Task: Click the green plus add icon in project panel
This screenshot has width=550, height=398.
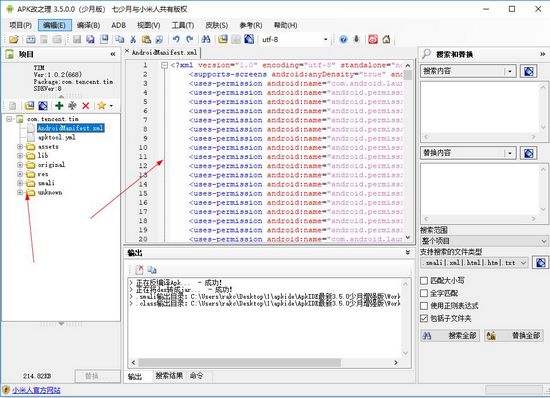Action: [59, 106]
